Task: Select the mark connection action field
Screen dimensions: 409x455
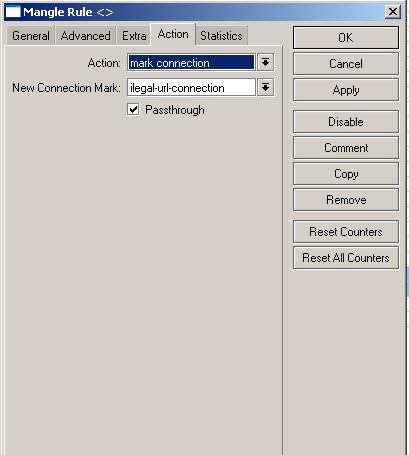Action: (191, 62)
